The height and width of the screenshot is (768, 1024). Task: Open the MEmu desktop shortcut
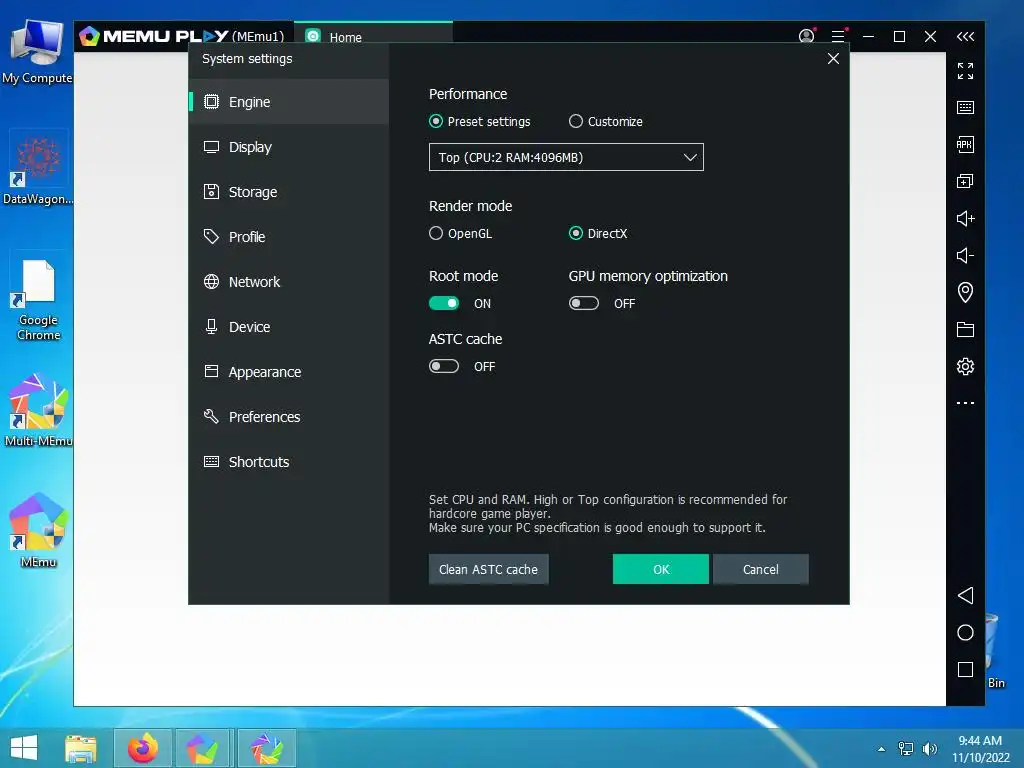[38, 530]
